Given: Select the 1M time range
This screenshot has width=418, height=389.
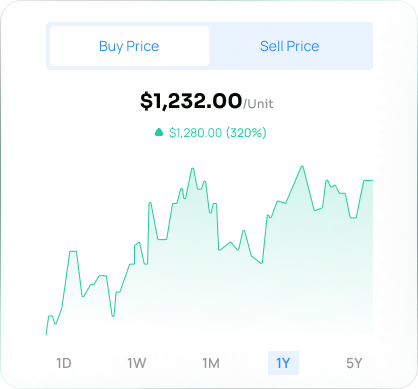Looking at the screenshot, I should click(211, 363).
